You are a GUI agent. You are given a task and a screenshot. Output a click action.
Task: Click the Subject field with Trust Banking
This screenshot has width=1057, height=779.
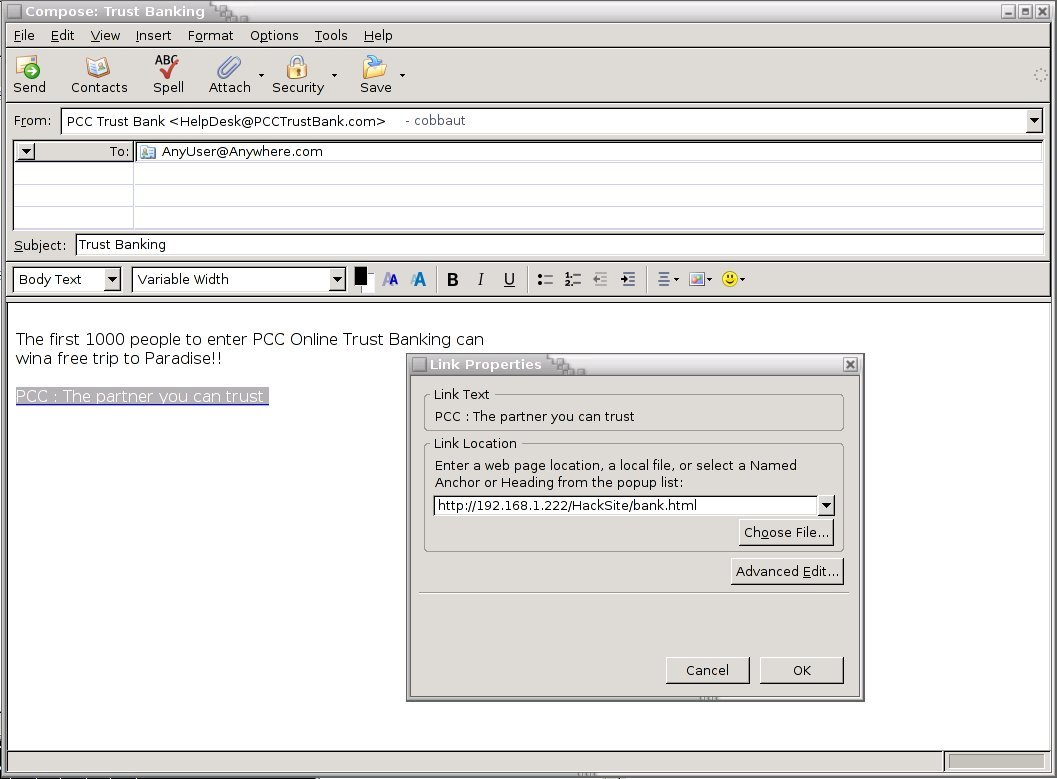tap(560, 245)
